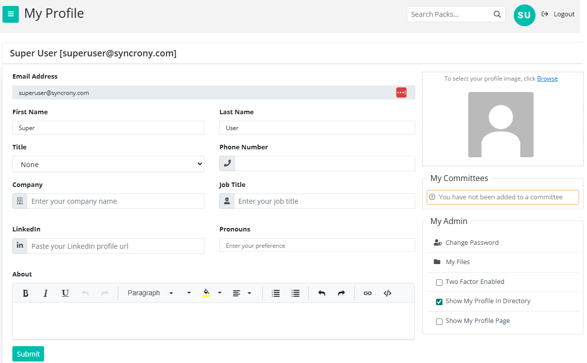
Task: Click the text alignment icon
Action: (236, 293)
